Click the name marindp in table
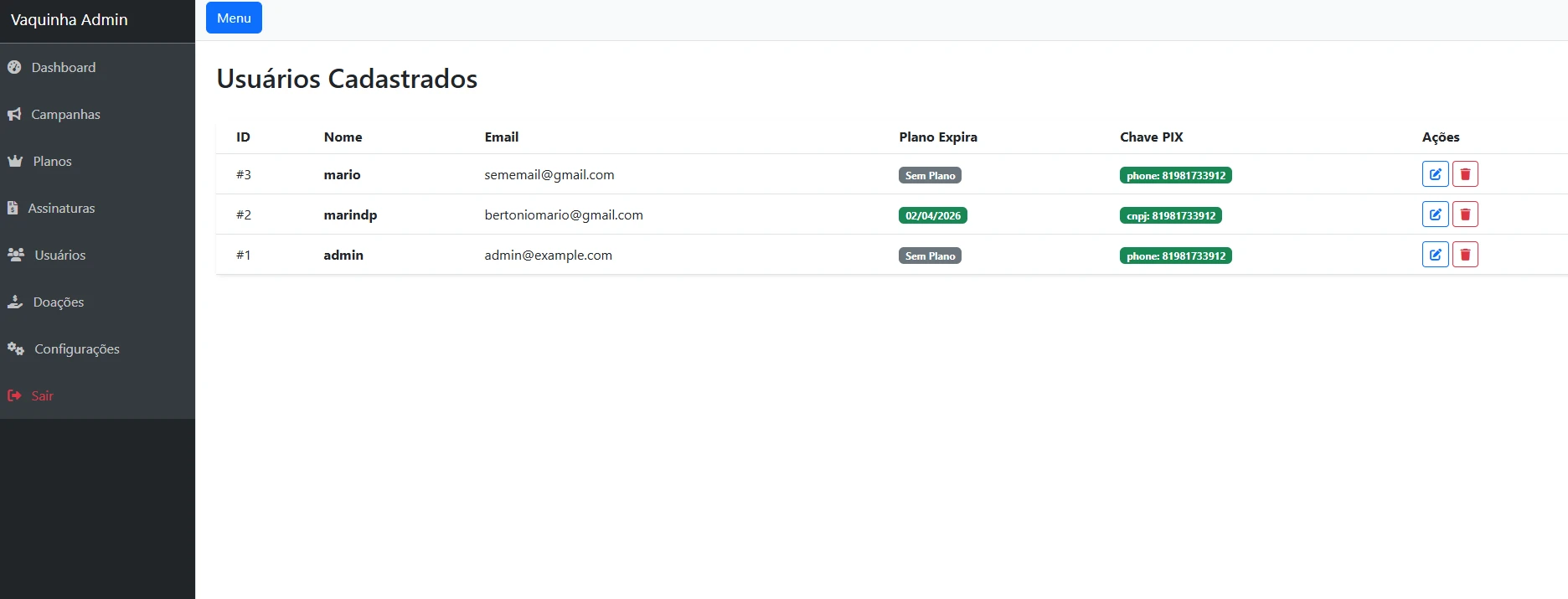The height and width of the screenshot is (599, 1568). click(x=350, y=214)
